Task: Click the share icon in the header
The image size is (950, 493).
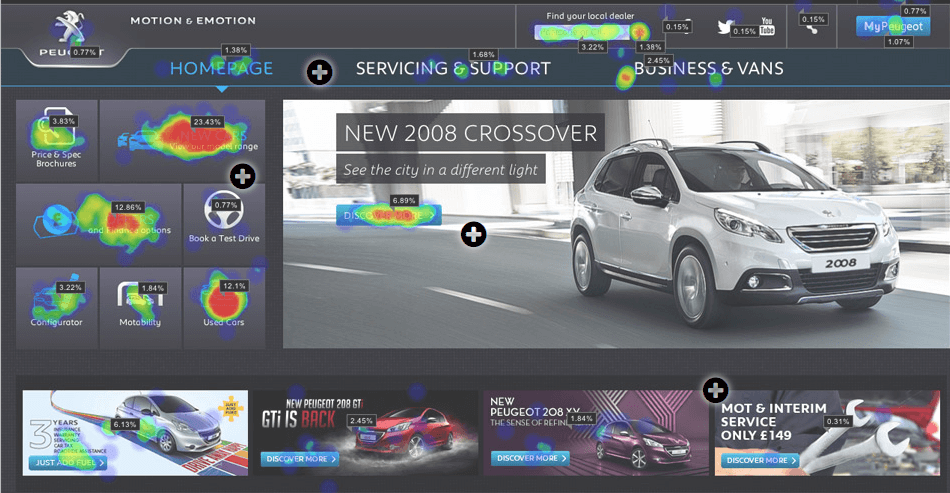Action: (811, 28)
